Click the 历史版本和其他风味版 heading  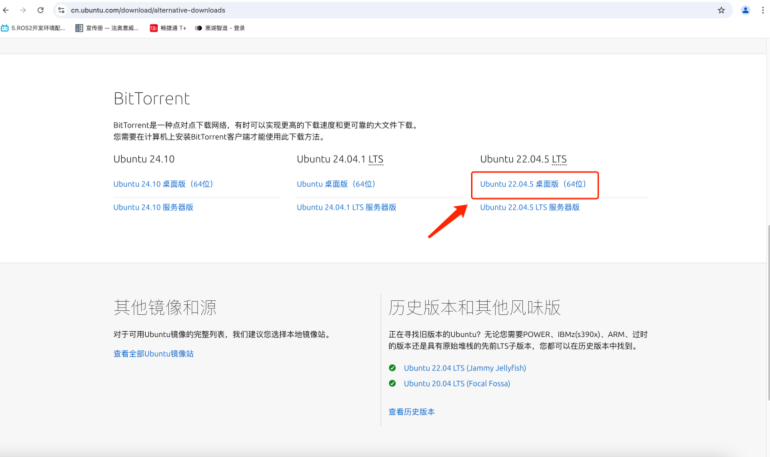(474, 307)
